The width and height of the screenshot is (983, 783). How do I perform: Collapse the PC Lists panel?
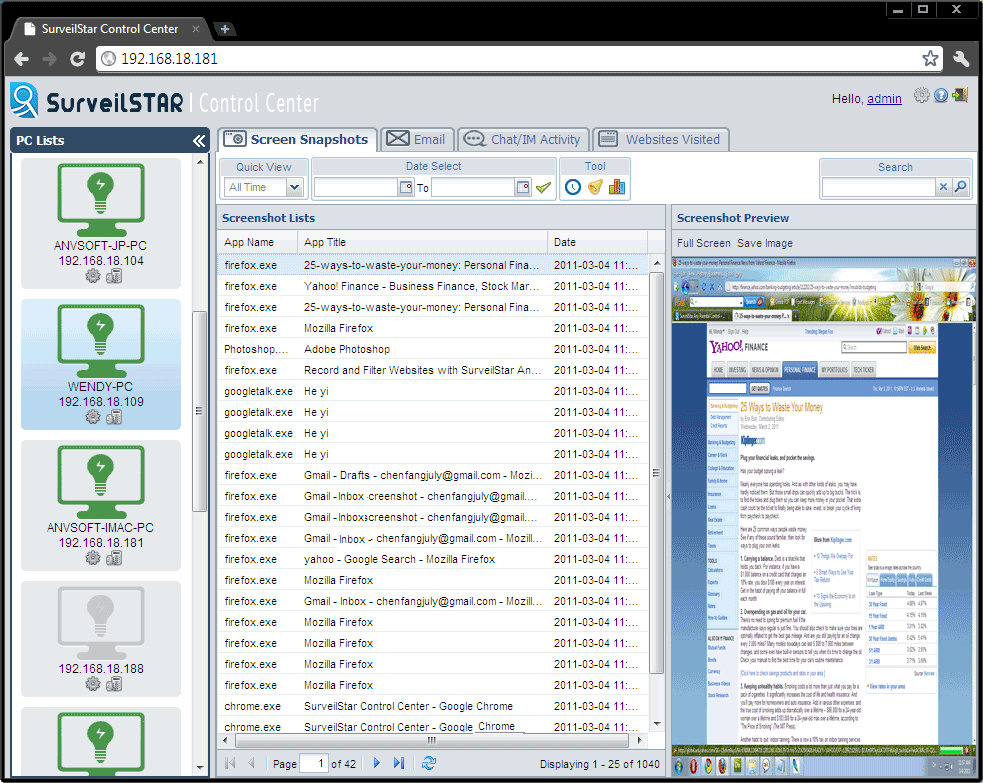(x=199, y=140)
